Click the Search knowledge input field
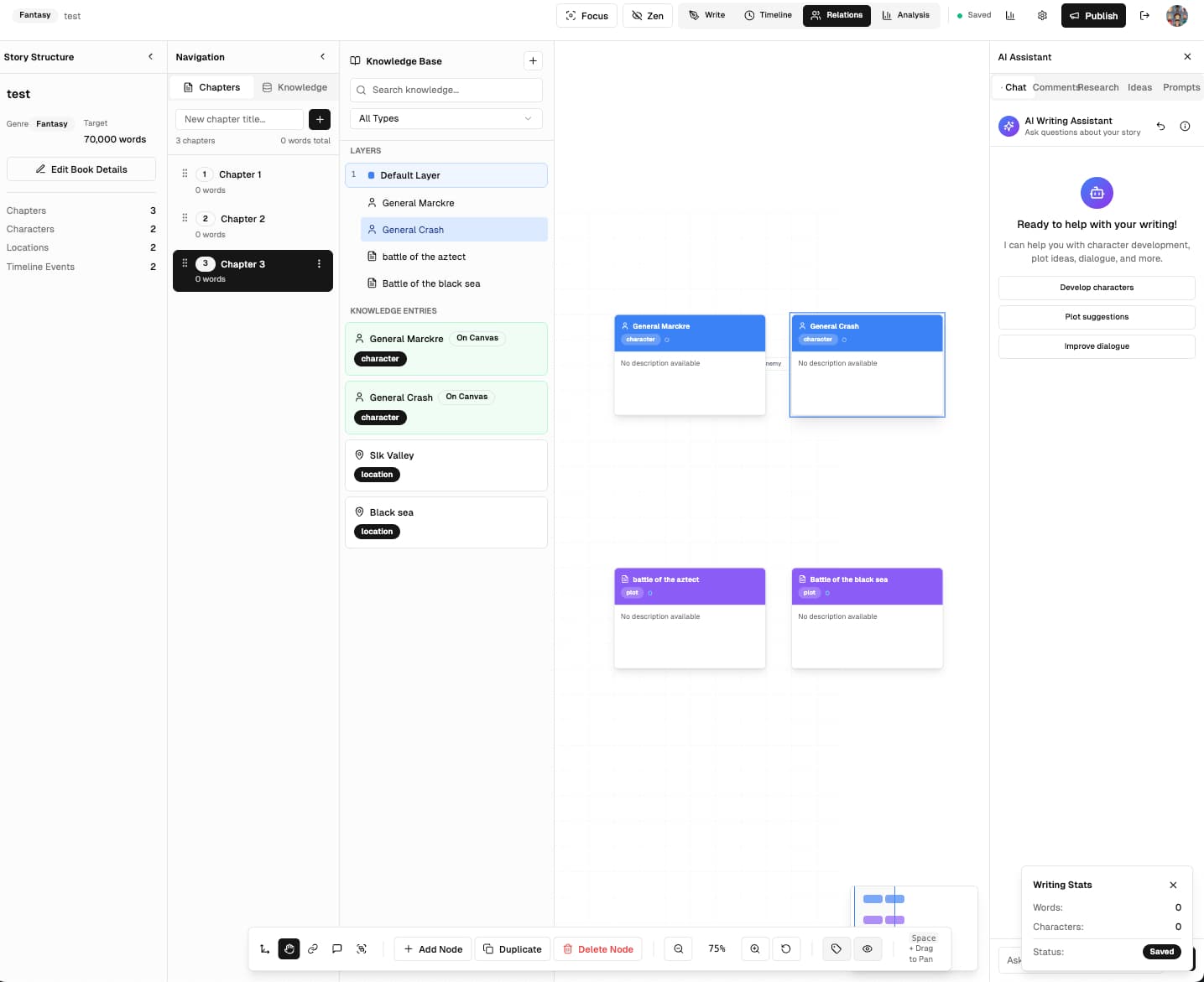This screenshot has width=1204, height=982. pyautogui.click(x=446, y=90)
